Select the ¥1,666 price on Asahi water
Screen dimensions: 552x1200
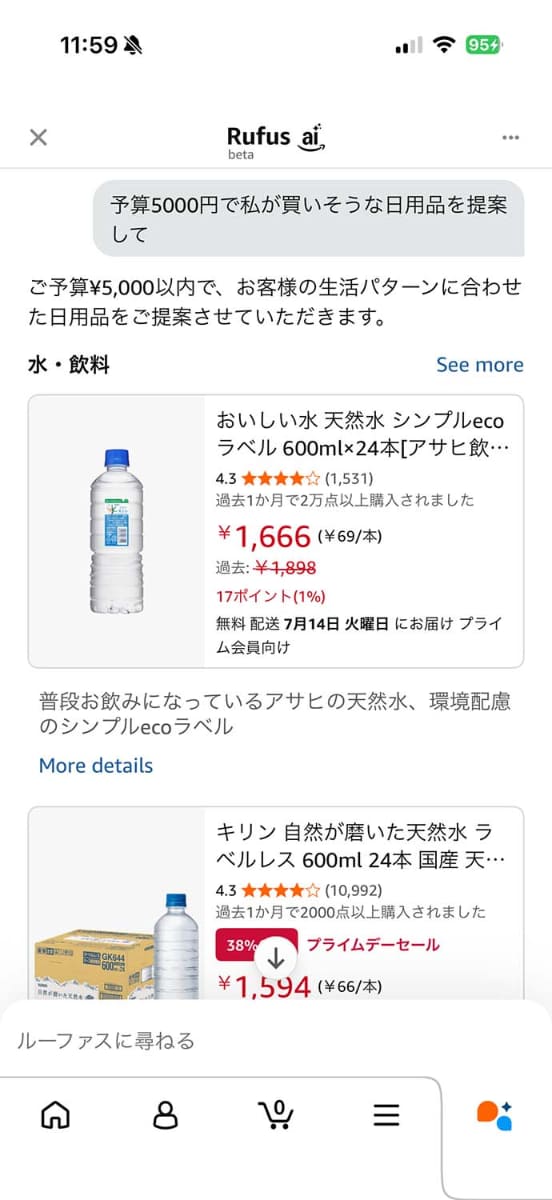coord(265,536)
